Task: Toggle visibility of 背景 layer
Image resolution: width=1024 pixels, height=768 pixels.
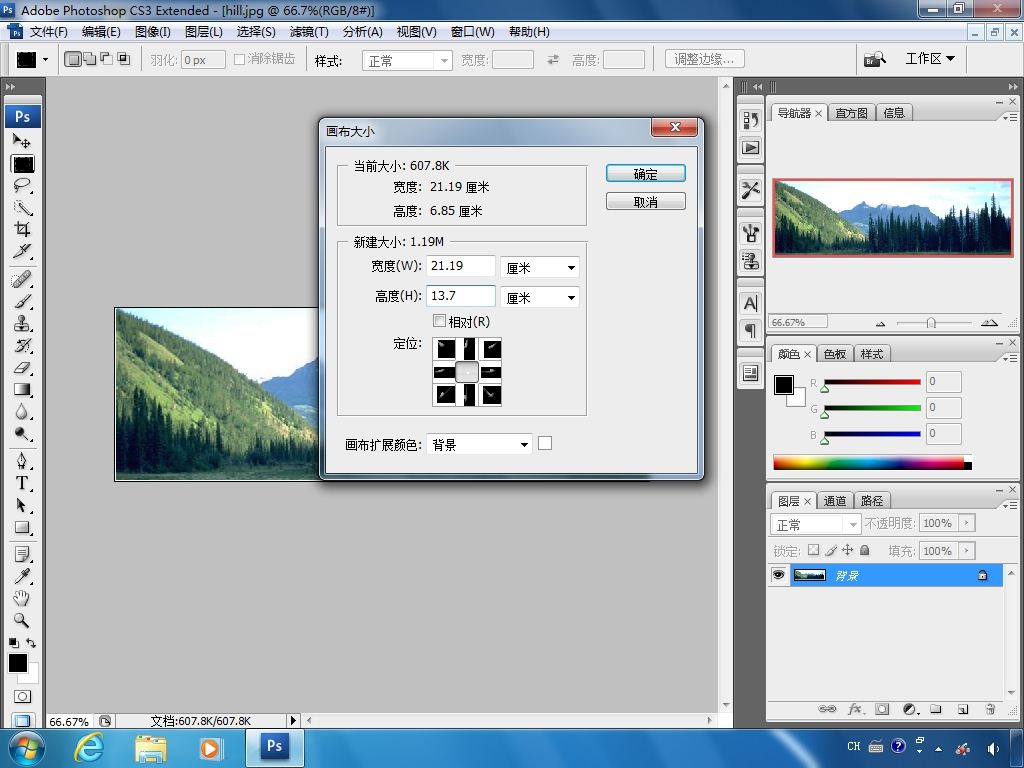Action: 778,575
